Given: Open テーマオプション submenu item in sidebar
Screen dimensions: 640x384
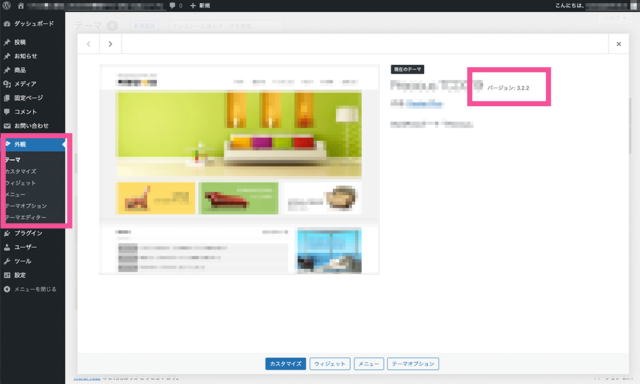Looking at the screenshot, I should click(26, 206).
